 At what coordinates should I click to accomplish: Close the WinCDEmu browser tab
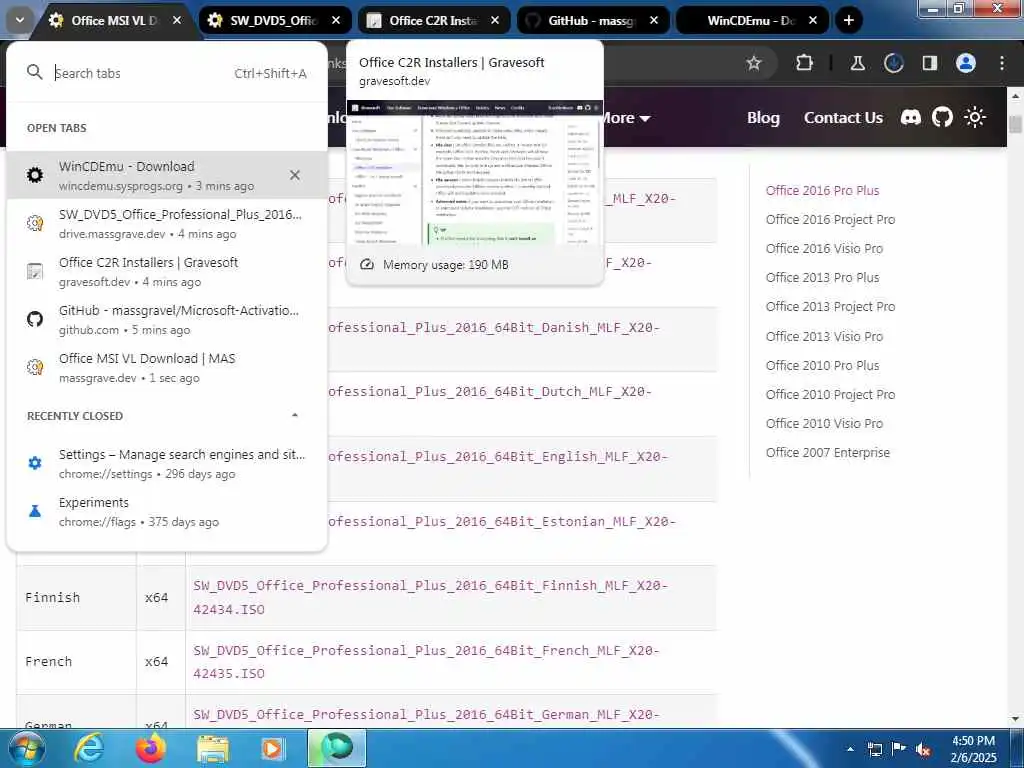tap(813, 20)
